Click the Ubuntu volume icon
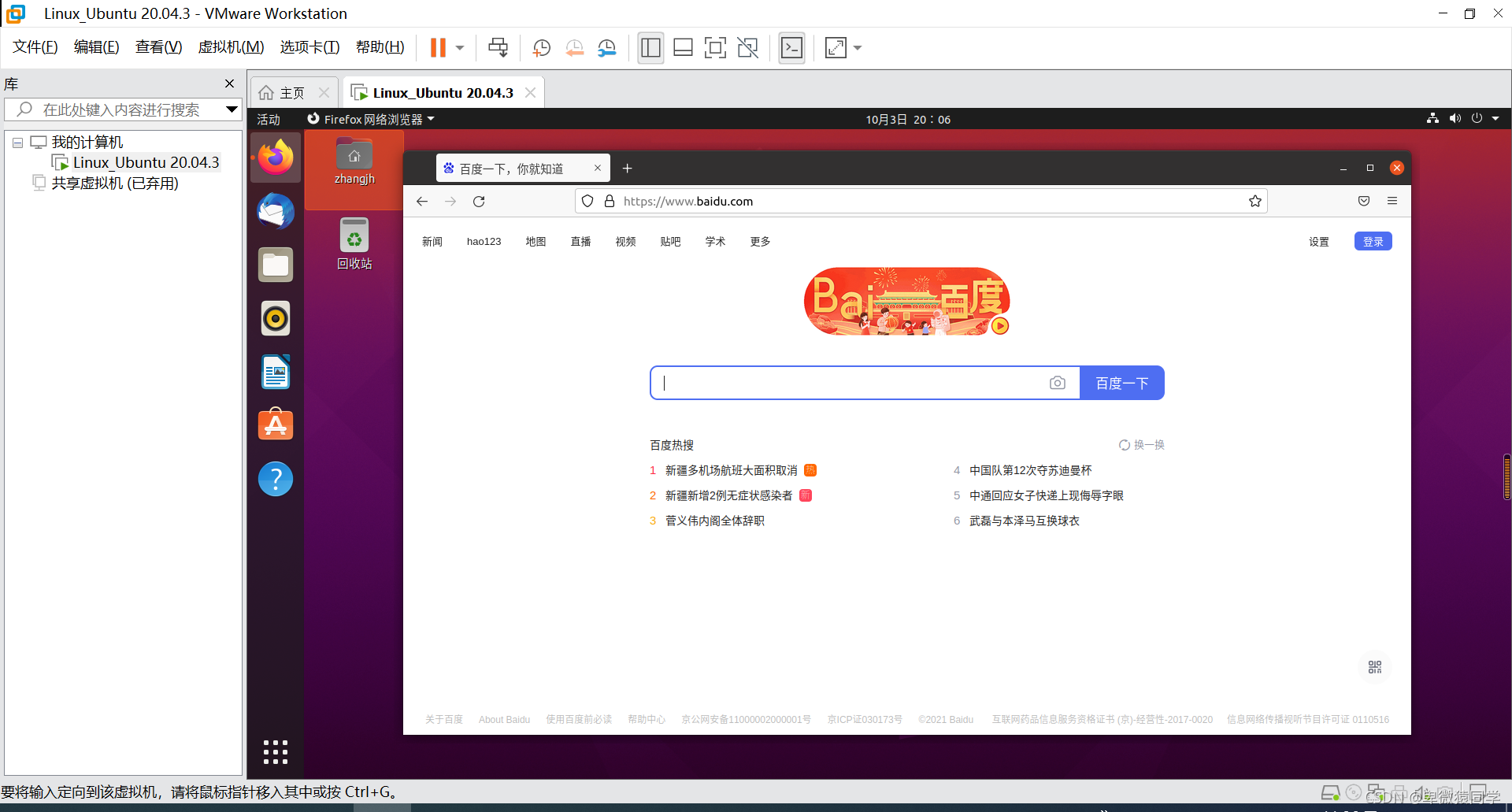The width and height of the screenshot is (1512, 812). 1455,119
